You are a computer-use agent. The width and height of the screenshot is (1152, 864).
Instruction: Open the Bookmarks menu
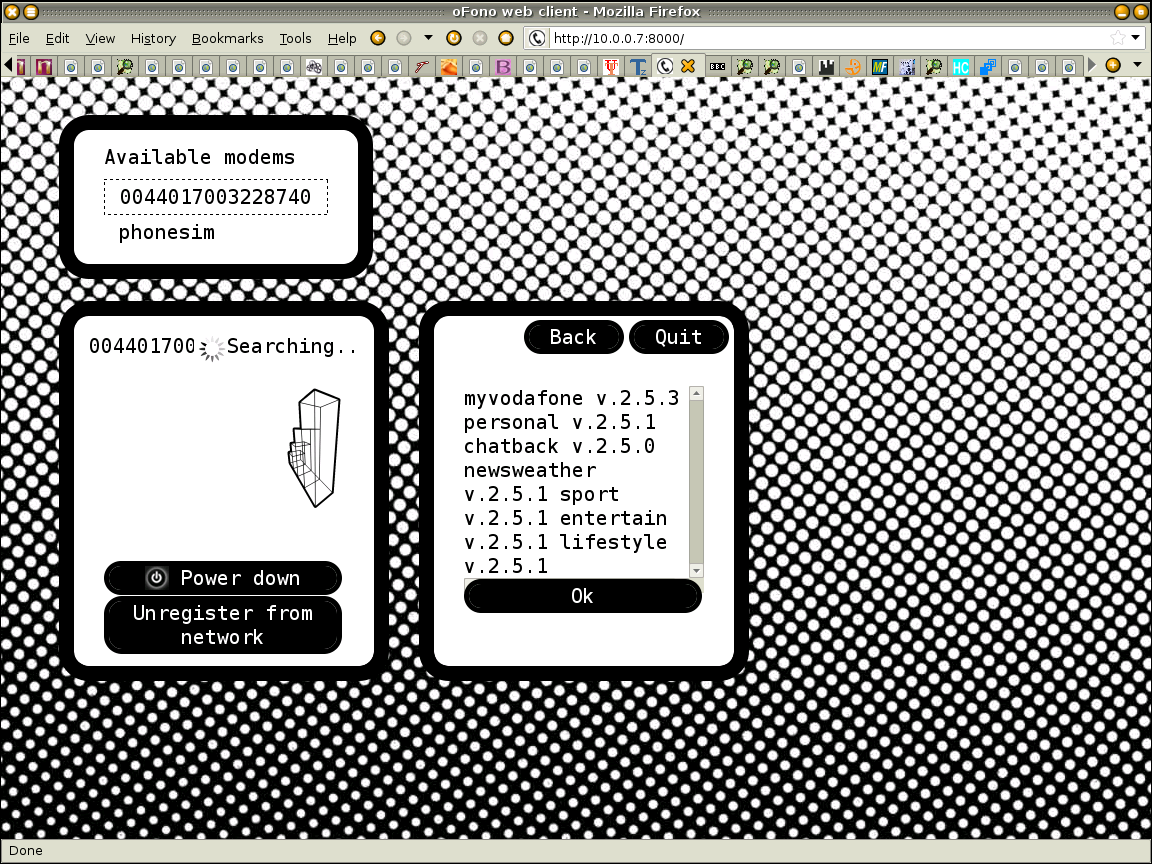pyautogui.click(x=227, y=38)
